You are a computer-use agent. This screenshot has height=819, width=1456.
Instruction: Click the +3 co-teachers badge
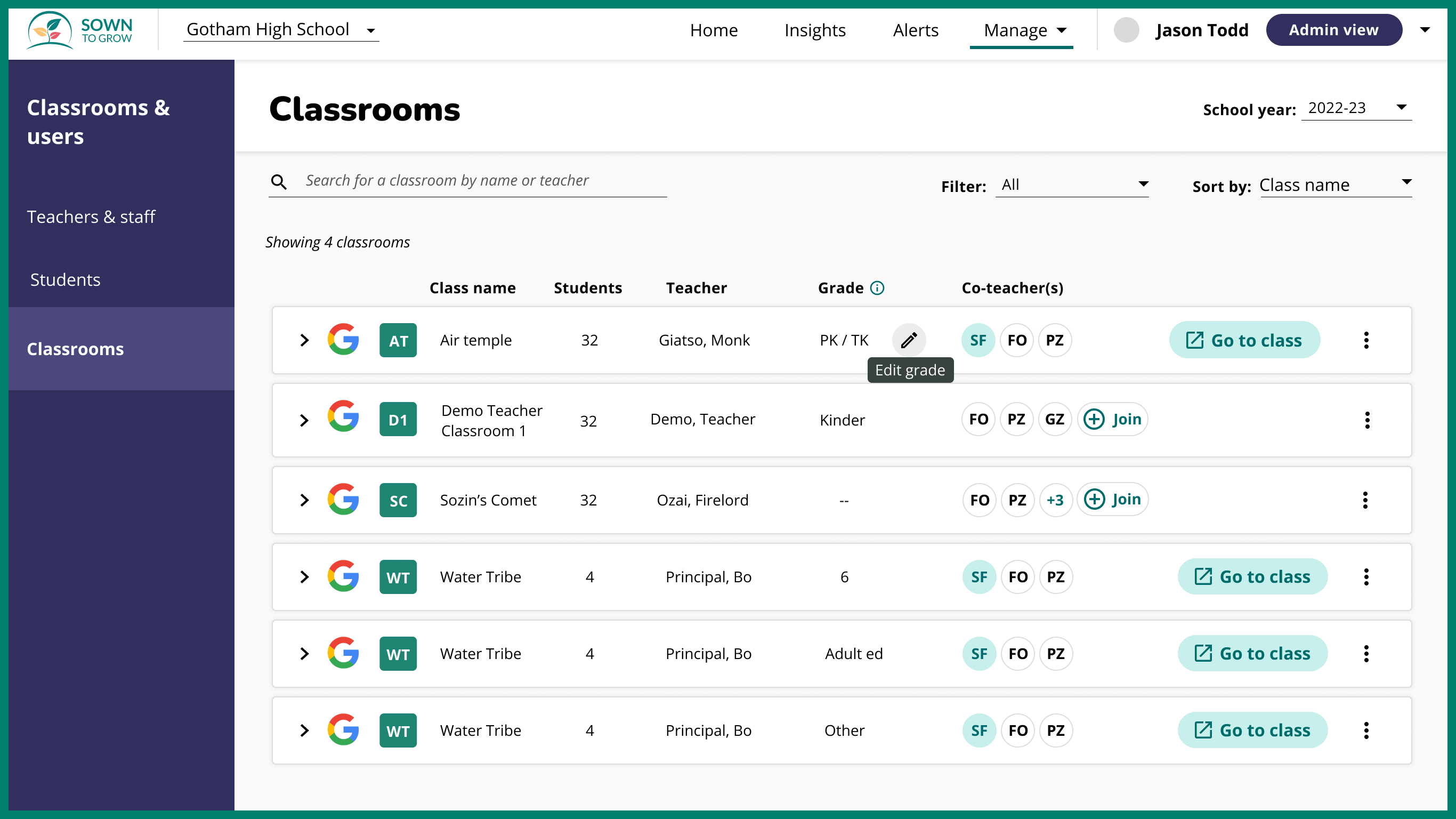(x=1055, y=500)
